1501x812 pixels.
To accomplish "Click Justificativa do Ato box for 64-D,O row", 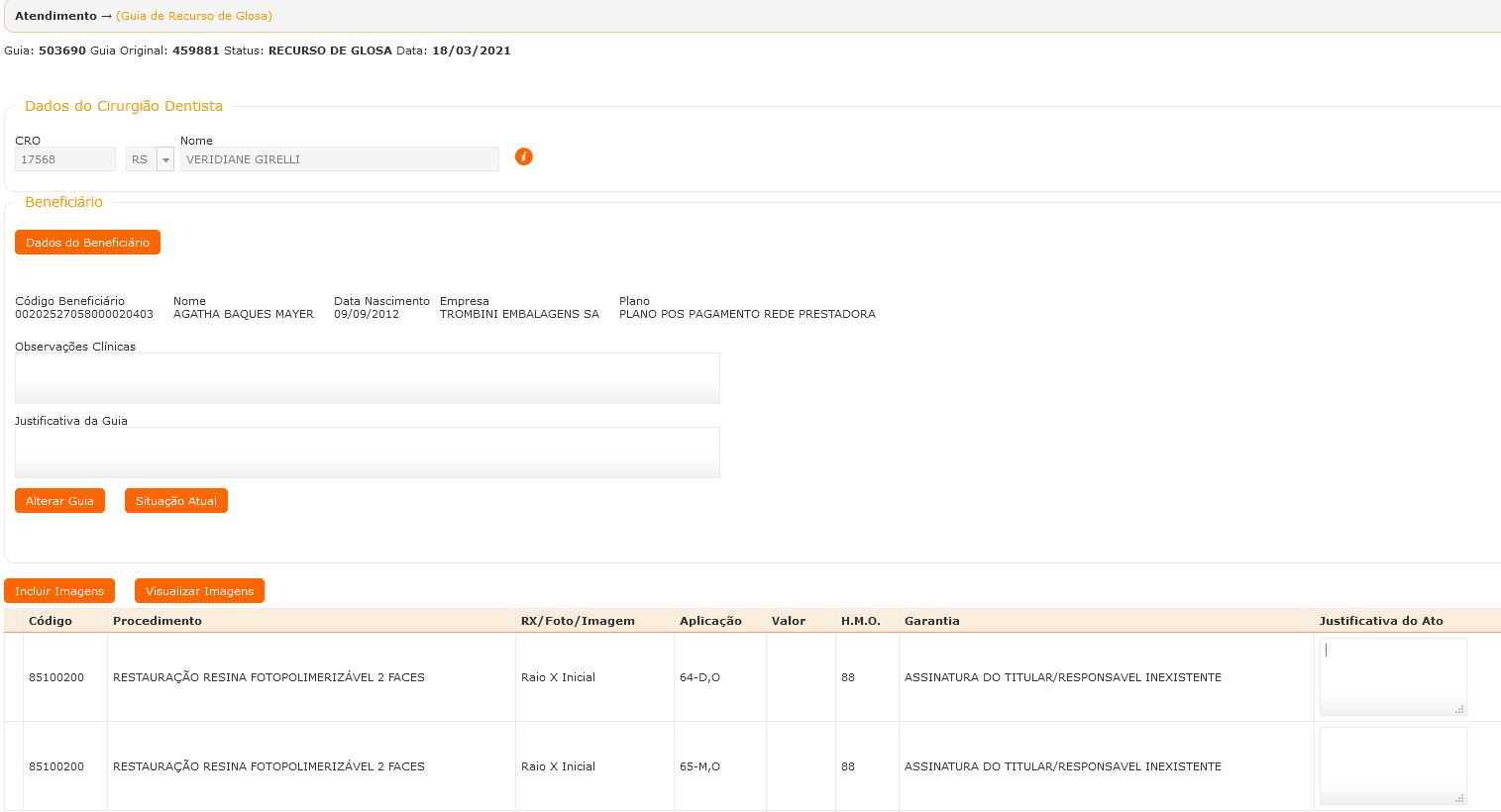I will (x=1392, y=676).
